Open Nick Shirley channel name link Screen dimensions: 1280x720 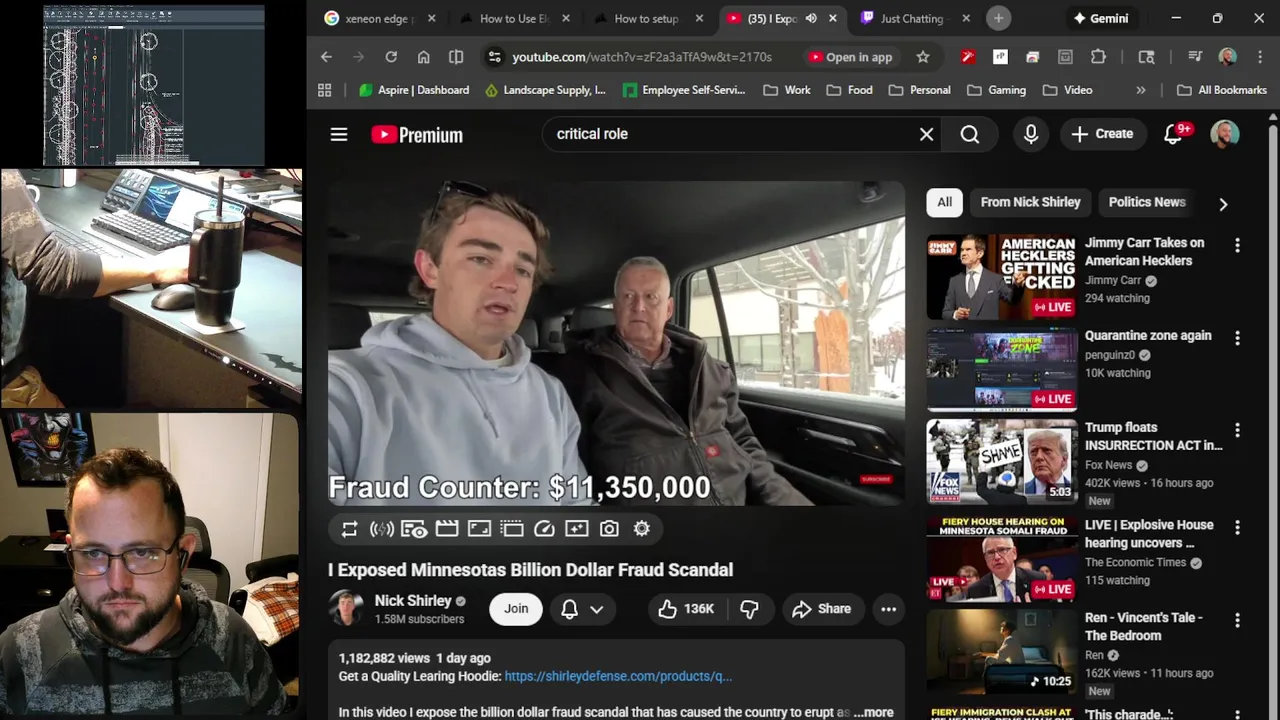(412, 601)
